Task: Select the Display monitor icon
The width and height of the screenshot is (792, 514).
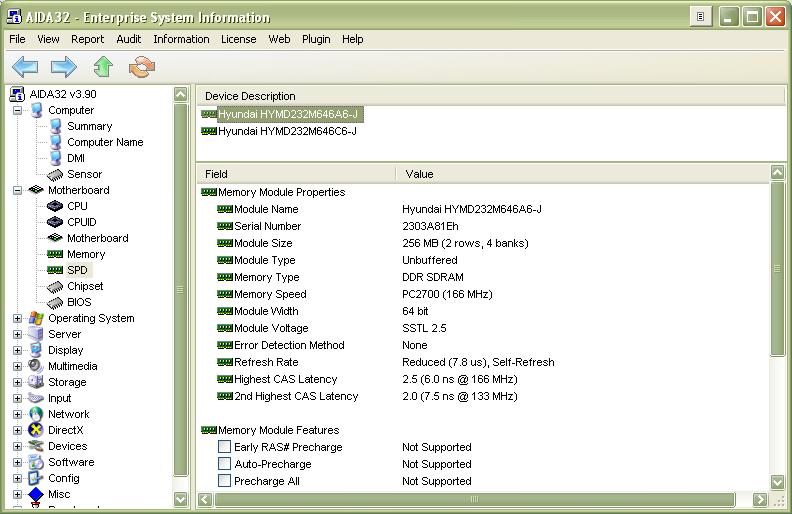Action: coord(36,350)
